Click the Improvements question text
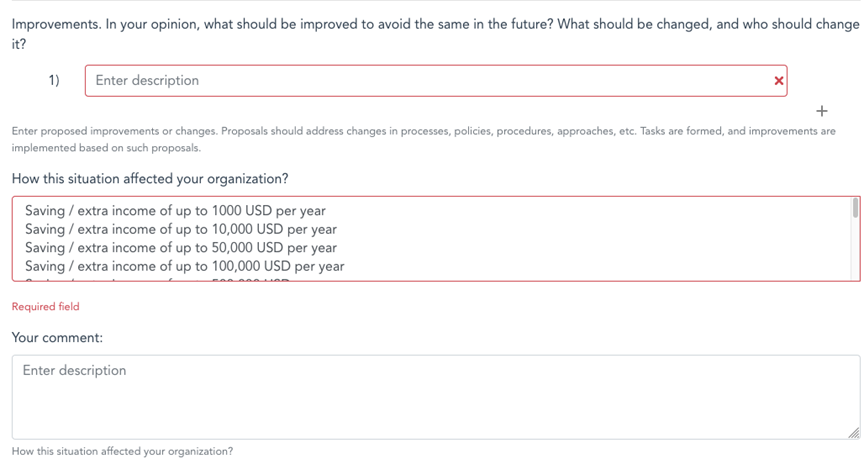864x464 pixels. [x=435, y=34]
